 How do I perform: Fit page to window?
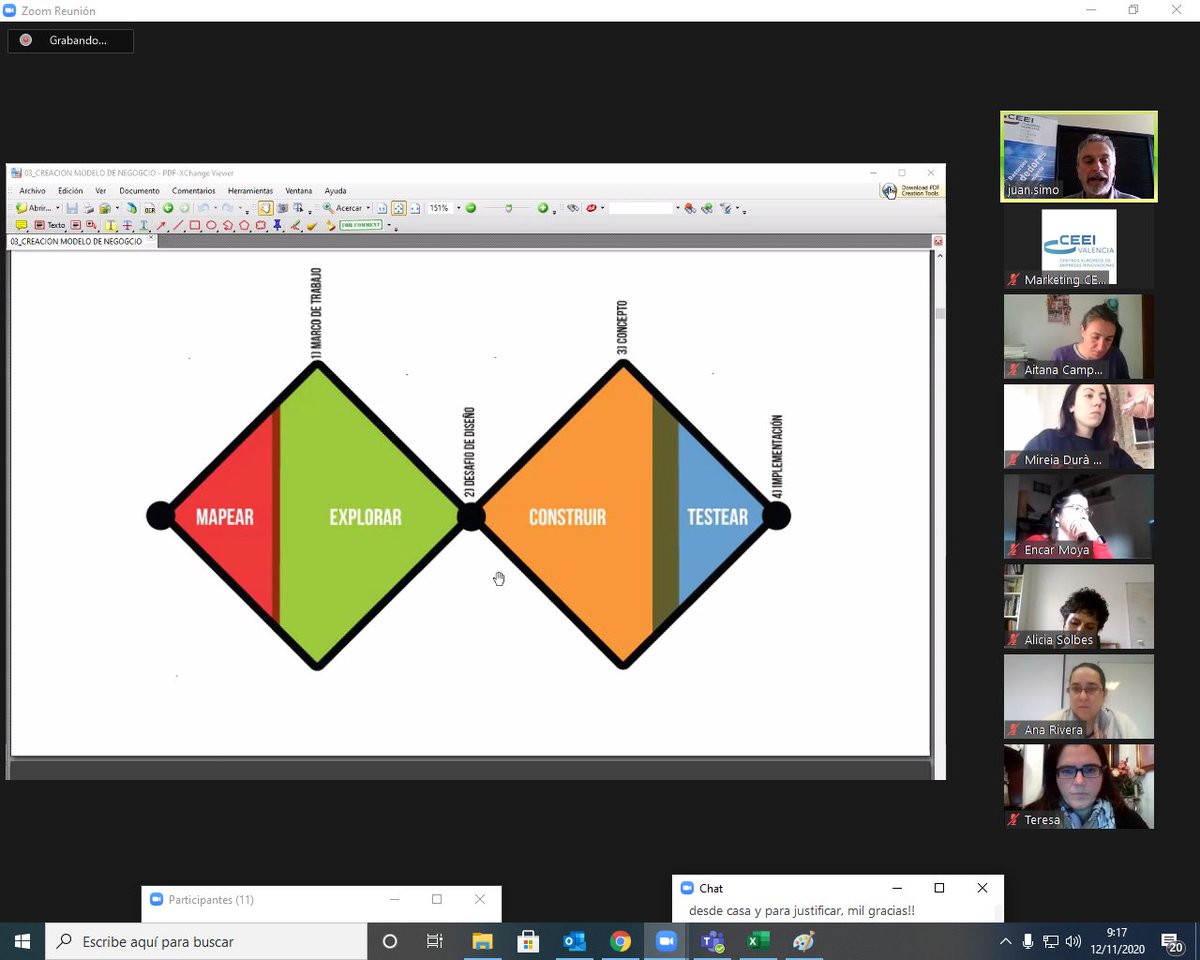click(x=400, y=208)
